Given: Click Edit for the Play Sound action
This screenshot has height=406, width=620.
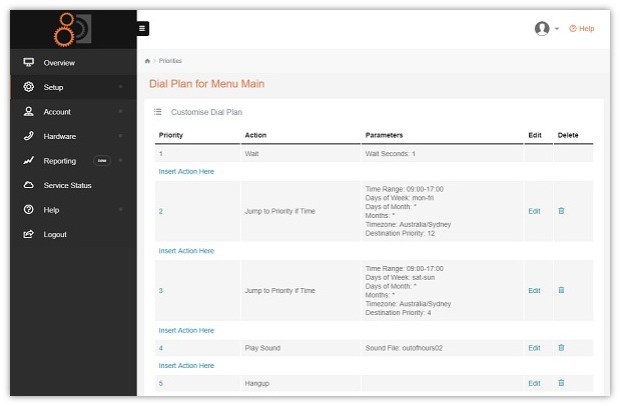Looking at the screenshot, I should [x=534, y=348].
